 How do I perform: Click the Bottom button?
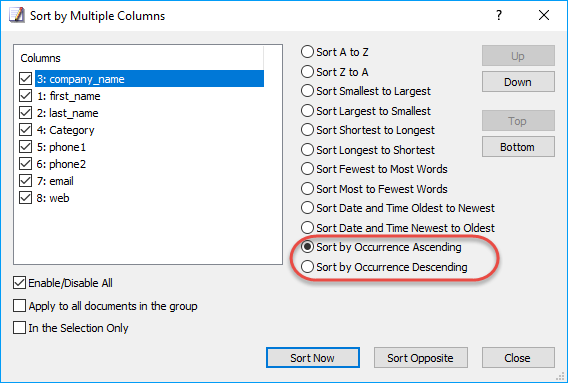(x=518, y=147)
